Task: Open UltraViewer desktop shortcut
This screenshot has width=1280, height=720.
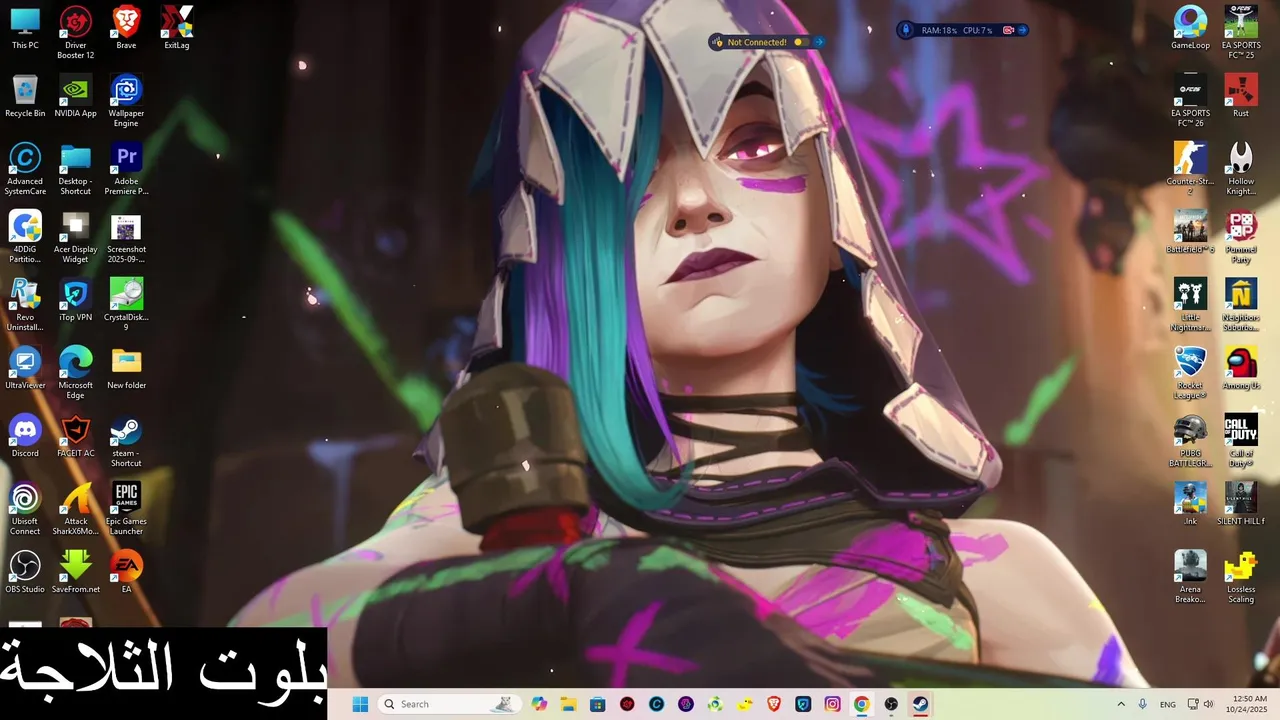Action: (25, 369)
